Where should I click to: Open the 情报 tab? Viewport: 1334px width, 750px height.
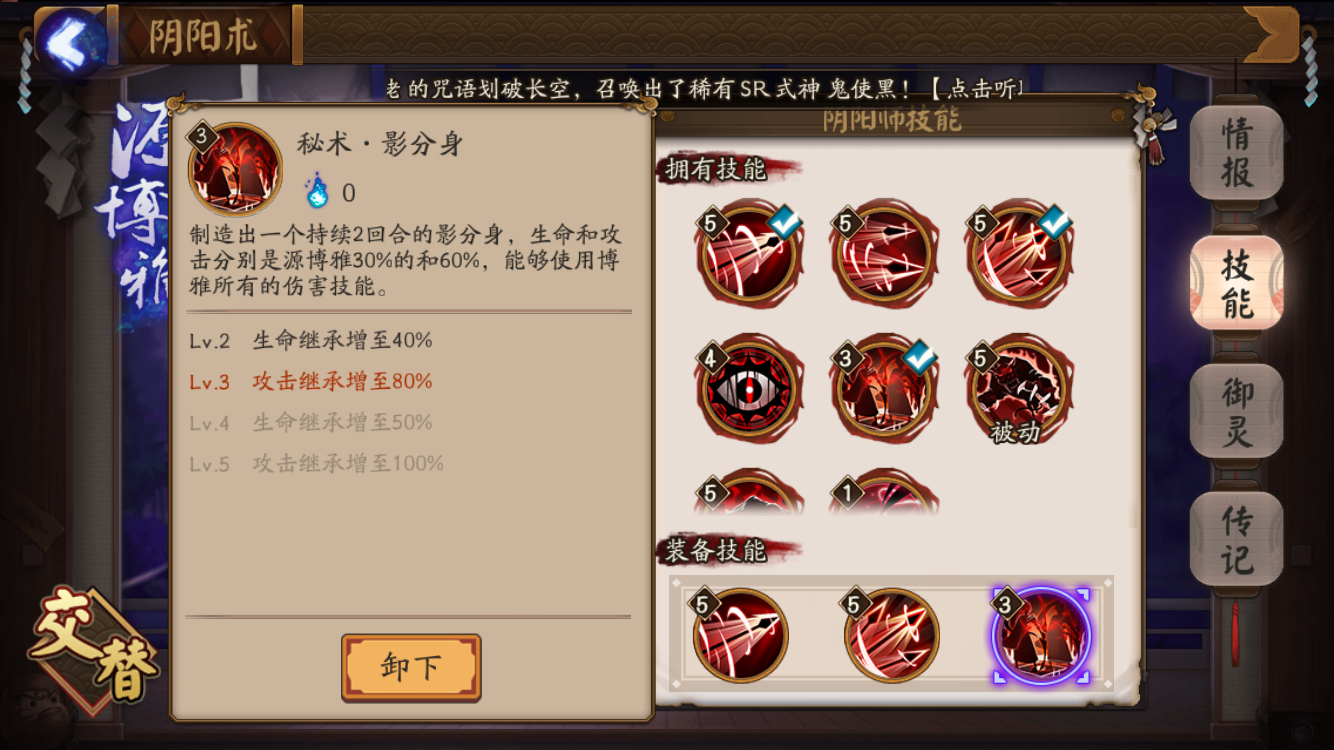pyautogui.click(x=1237, y=152)
